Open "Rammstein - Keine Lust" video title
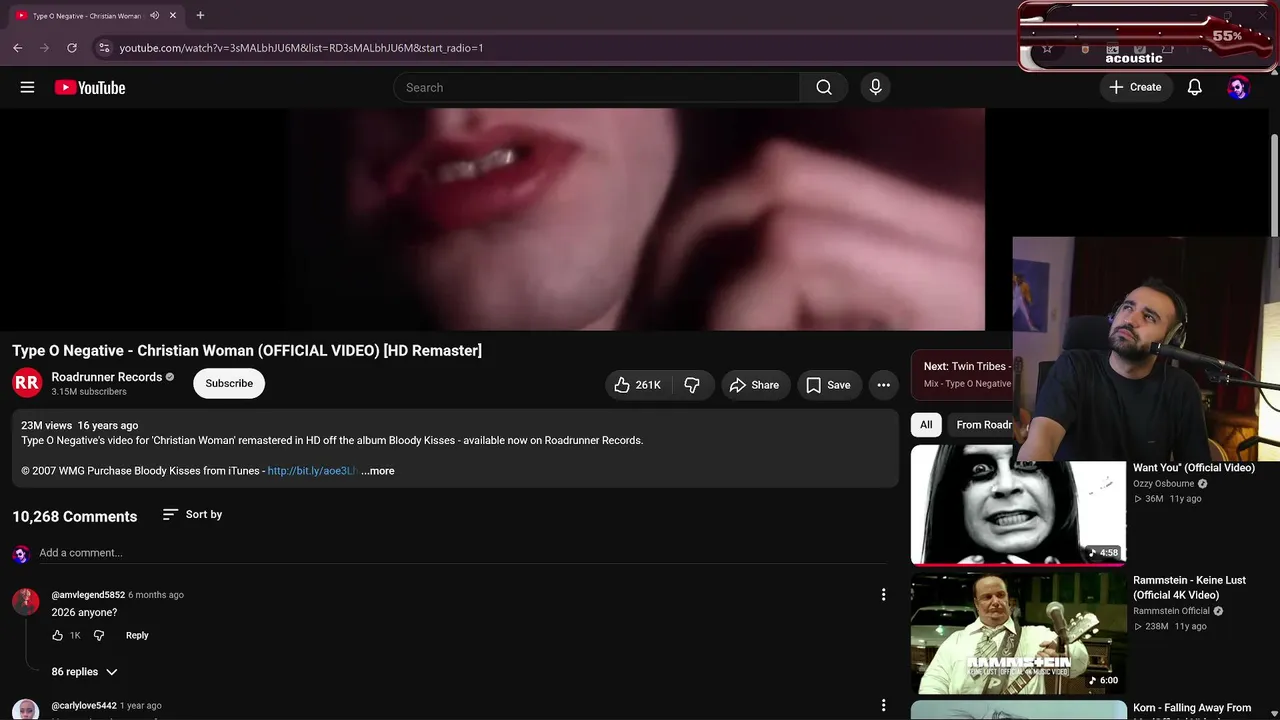Viewport: 1280px width, 720px height. click(1189, 587)
